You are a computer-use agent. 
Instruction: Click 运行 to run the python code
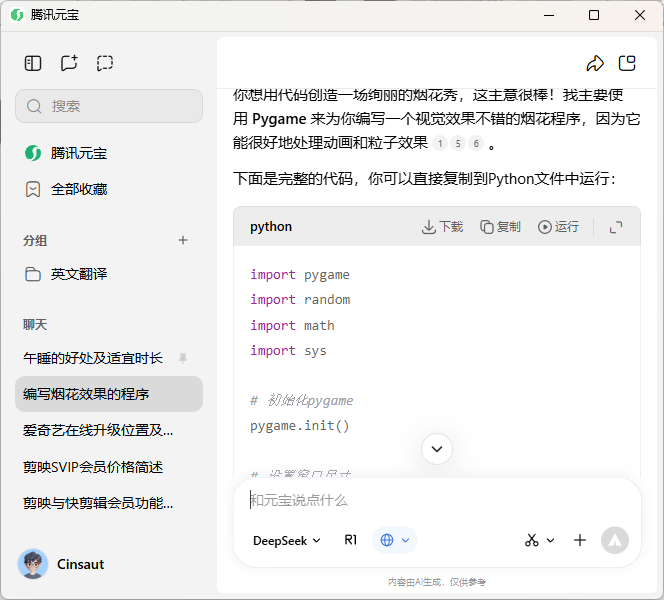coord(558,227)
